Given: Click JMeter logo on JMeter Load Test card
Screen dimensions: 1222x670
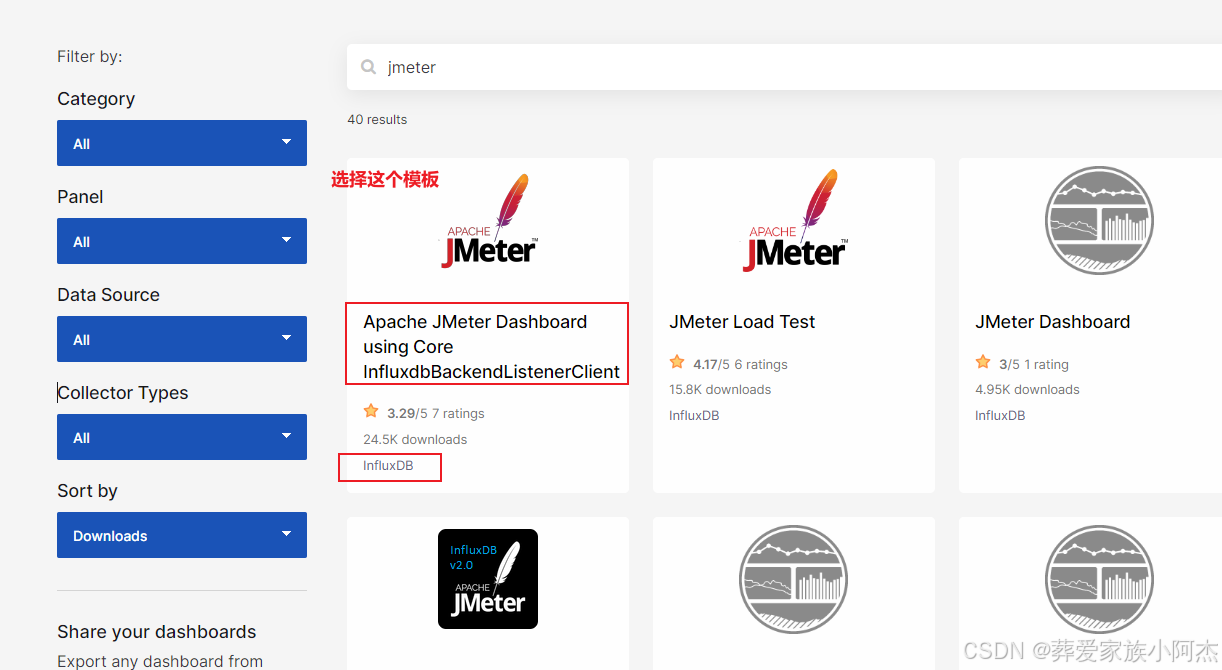Looking at the screenshot, I should [797, 221].
